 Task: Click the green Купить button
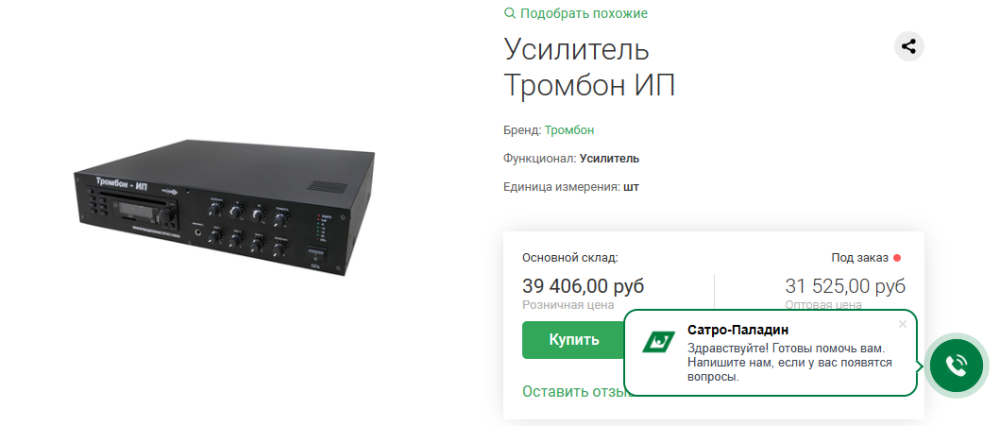coord(573,340)
